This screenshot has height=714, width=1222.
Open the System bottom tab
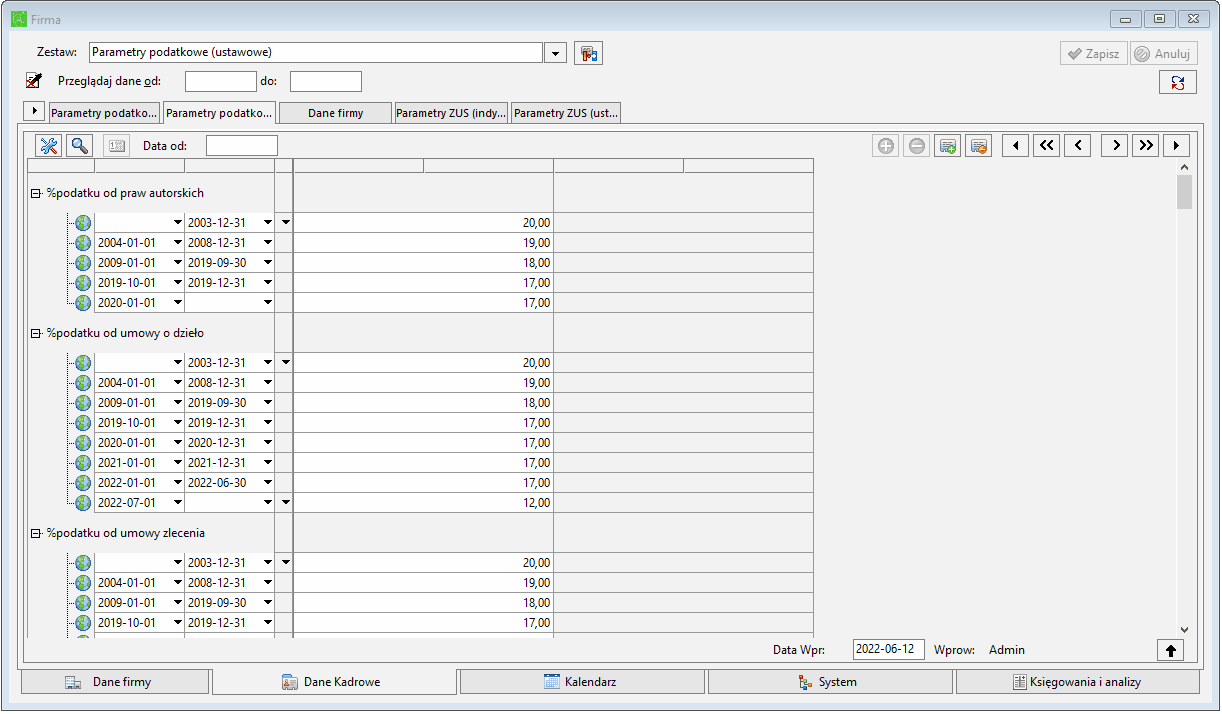pyautogui.click(x=830, y=682)
